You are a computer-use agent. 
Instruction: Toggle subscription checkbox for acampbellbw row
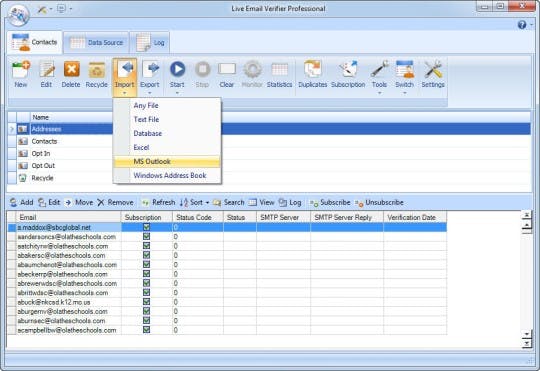click(x=146, y=330)
